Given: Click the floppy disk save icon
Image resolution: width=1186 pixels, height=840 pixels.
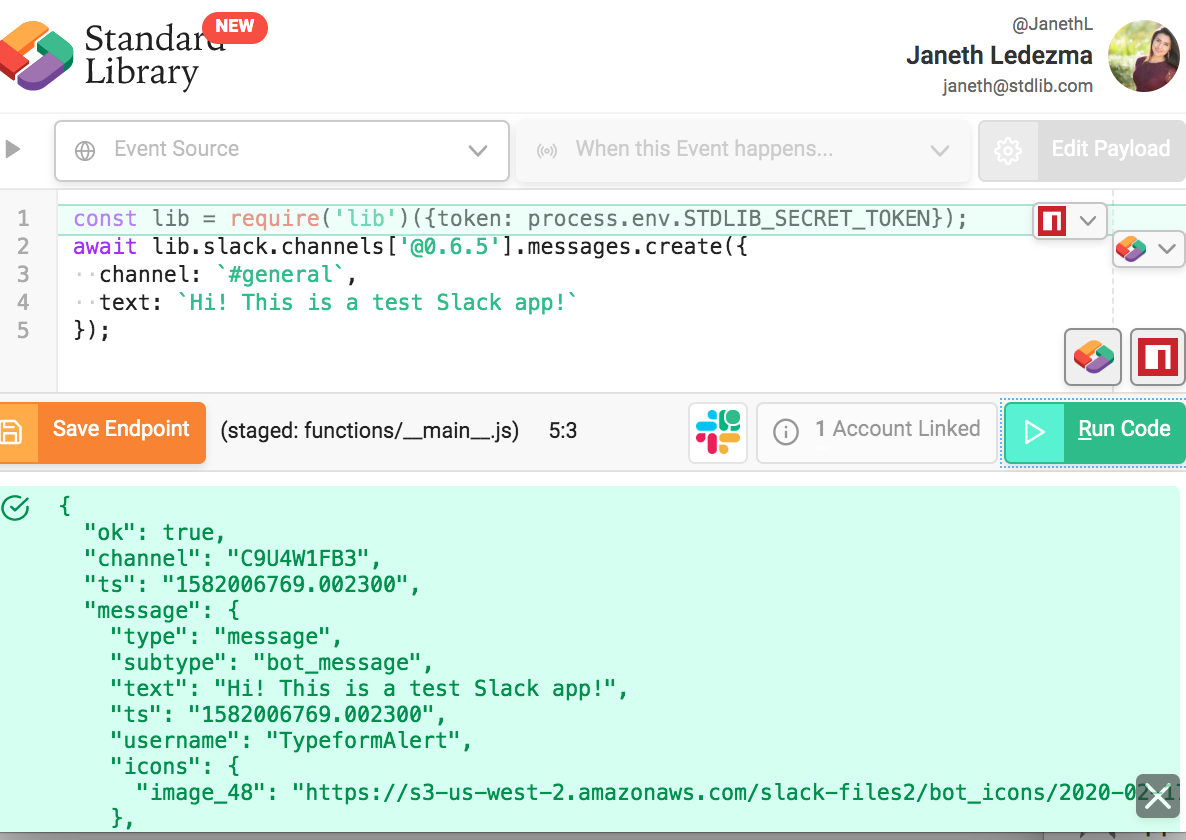Looking at the screenshot, I should 11,432.
